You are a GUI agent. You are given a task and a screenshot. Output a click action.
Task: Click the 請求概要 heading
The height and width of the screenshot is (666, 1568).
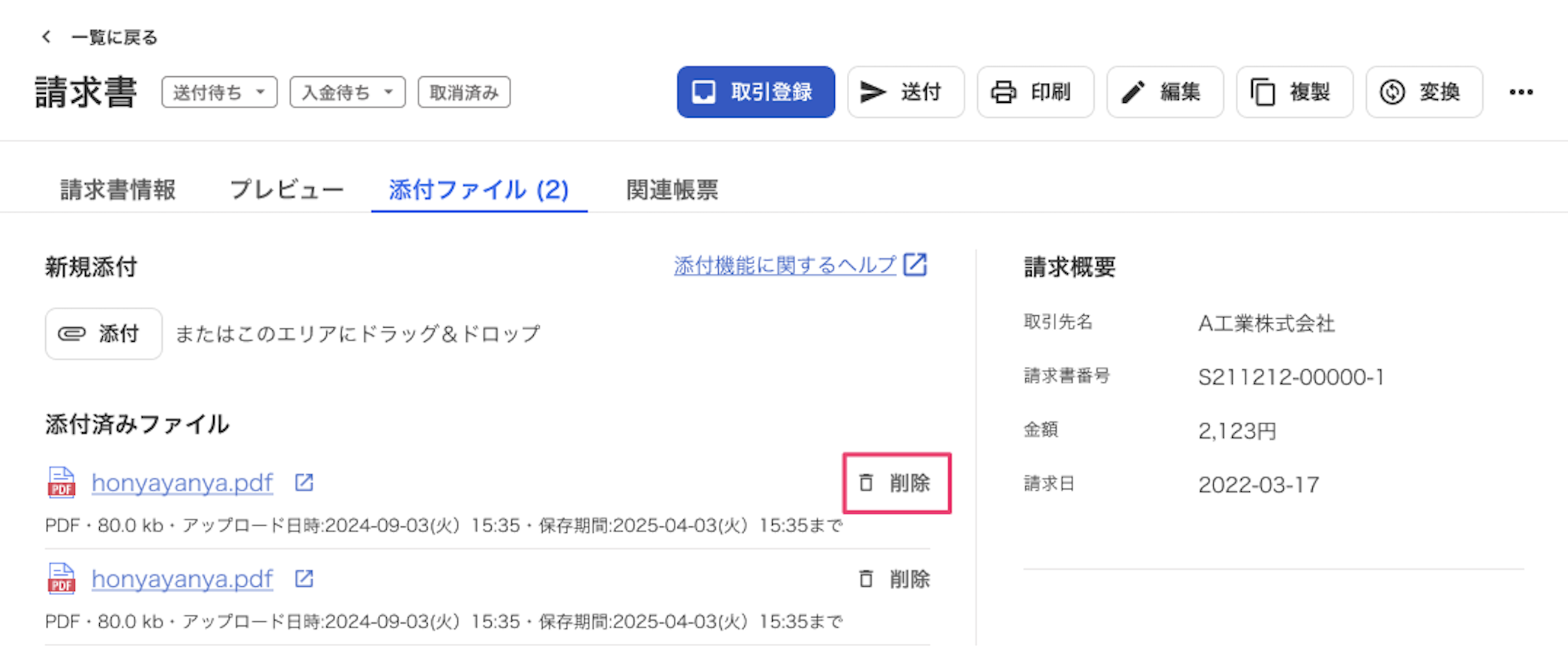pos(1069,267)
